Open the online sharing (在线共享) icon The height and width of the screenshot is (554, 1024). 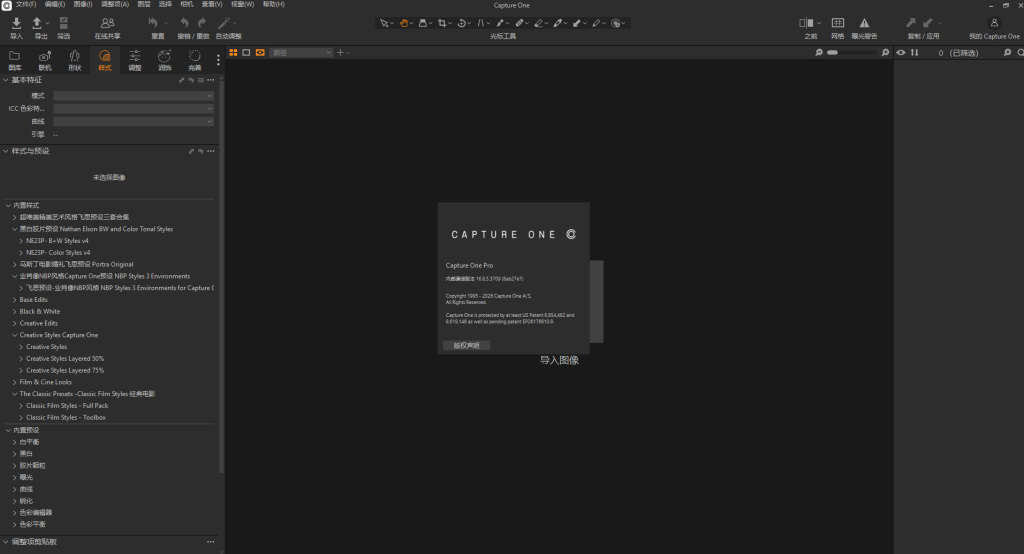(x=108, y=24)
